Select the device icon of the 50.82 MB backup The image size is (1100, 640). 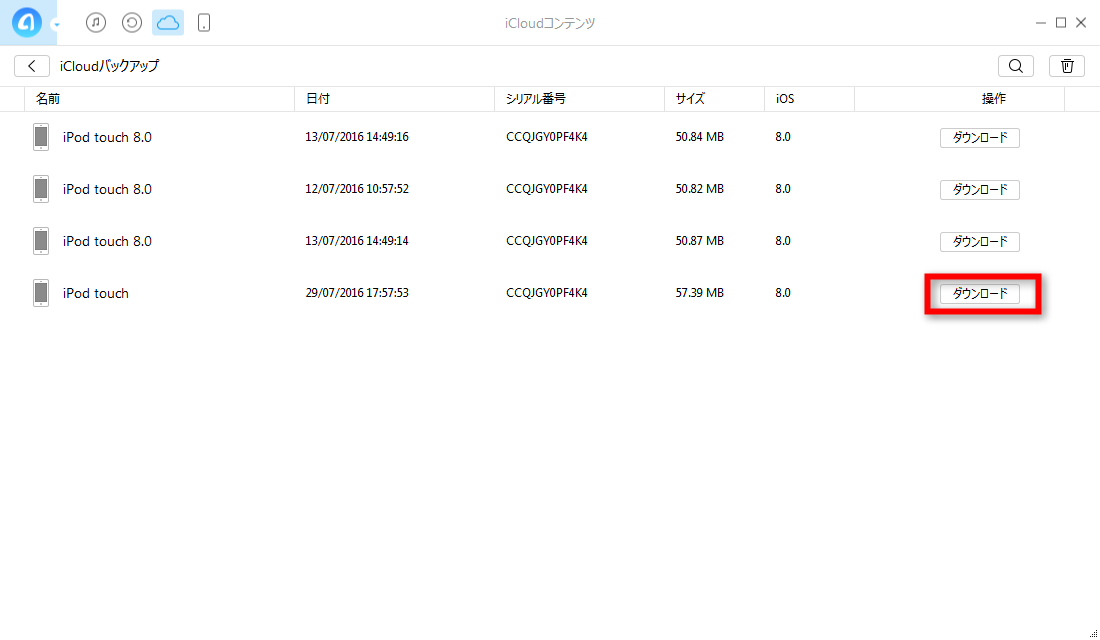point(41,189)
